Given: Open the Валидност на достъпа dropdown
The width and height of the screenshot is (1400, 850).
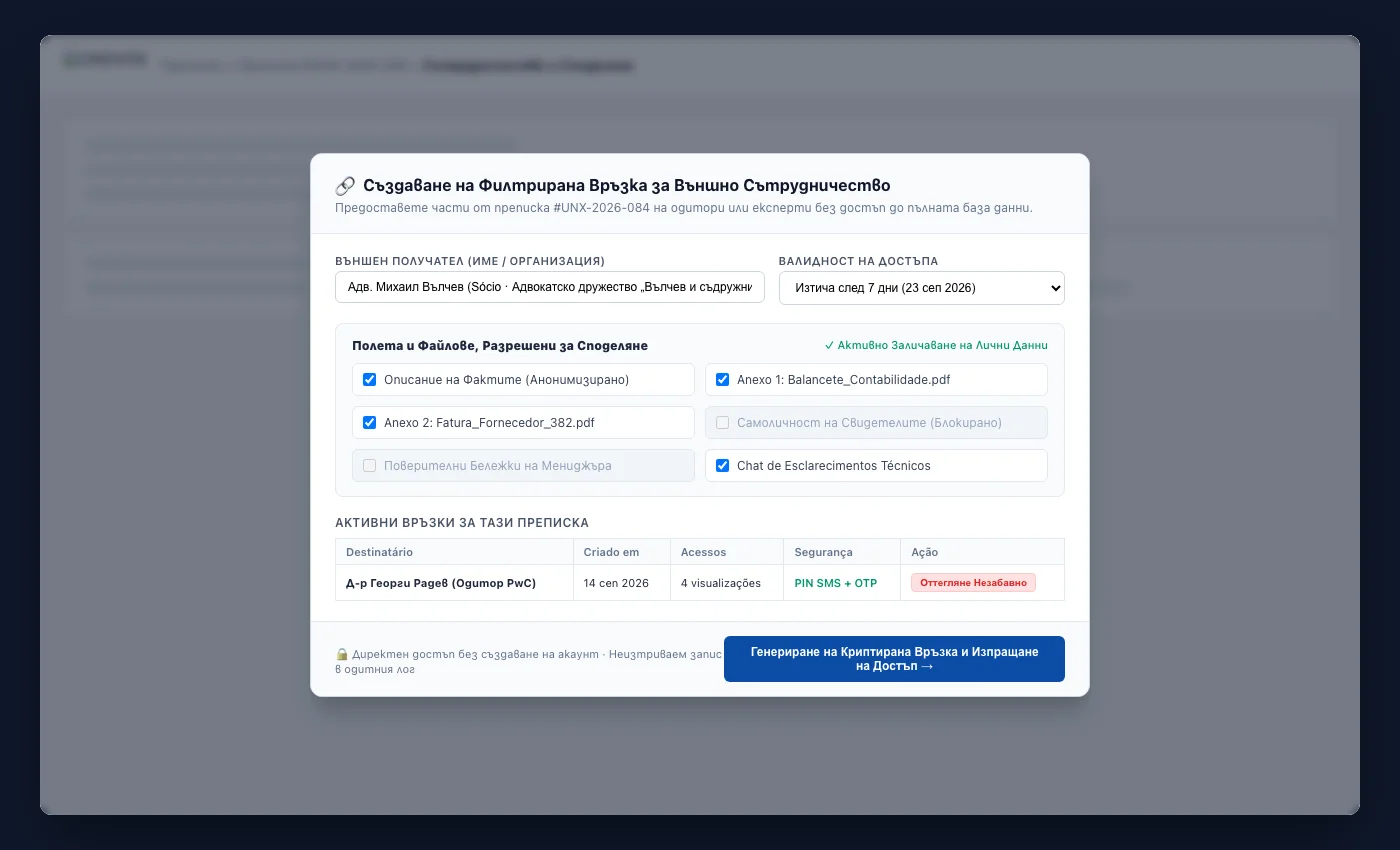Looking at the screenshot, I should (x=921, y=288).
